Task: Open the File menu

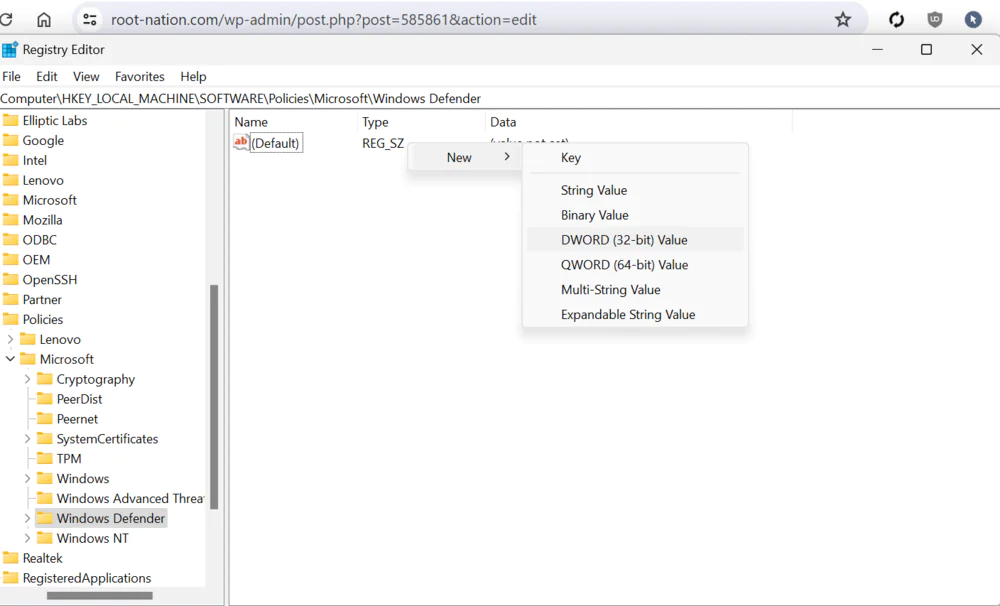Action: pyautogui.click(x=11, y=77)
